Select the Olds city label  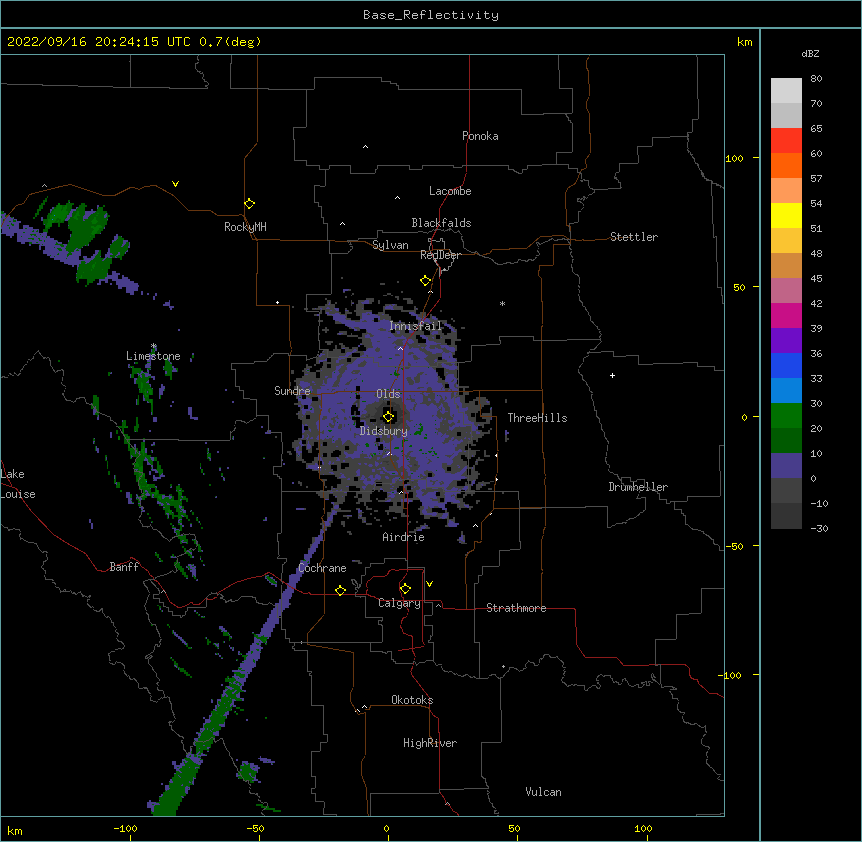tap(388, 394)
